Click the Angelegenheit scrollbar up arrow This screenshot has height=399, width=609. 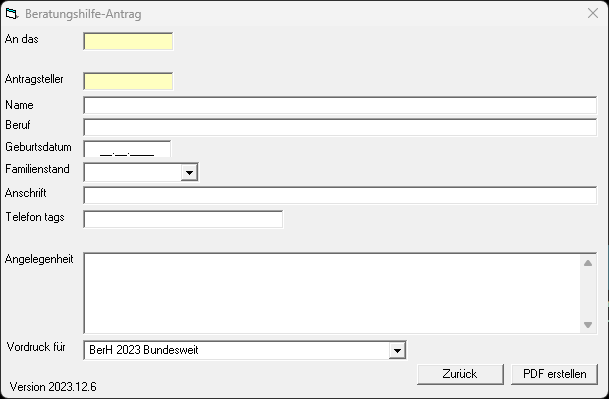[x=588, y=263]
